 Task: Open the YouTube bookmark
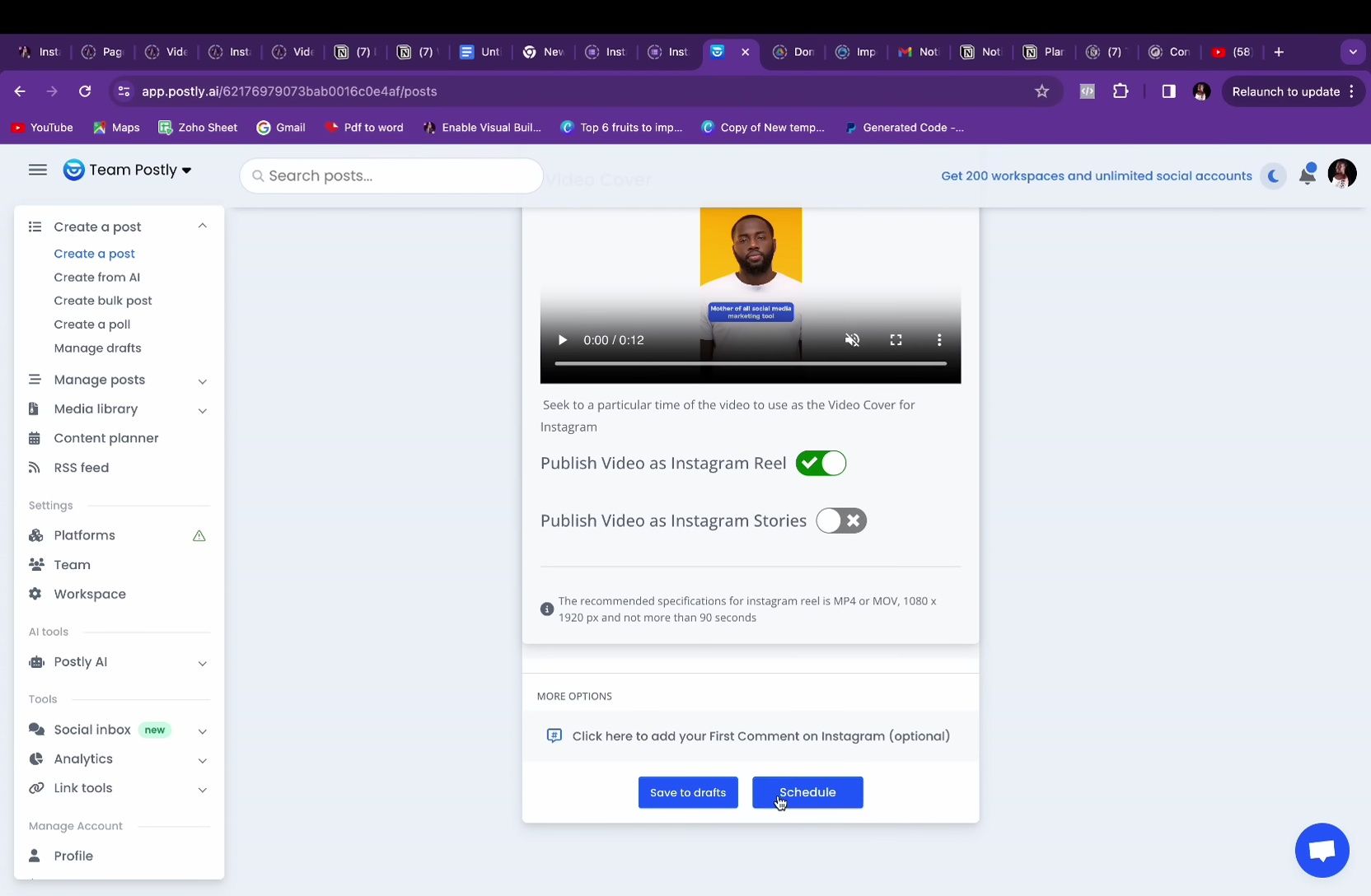click(x=42, y=128)
